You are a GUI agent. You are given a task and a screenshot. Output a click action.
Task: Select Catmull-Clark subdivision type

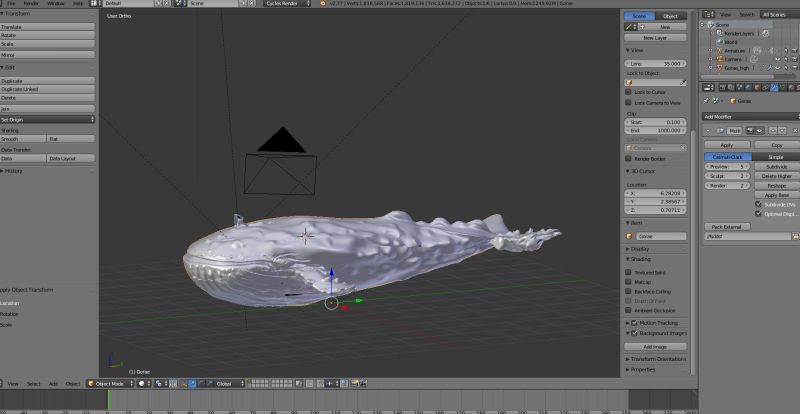pyautogui.click(x=728, y=157)
